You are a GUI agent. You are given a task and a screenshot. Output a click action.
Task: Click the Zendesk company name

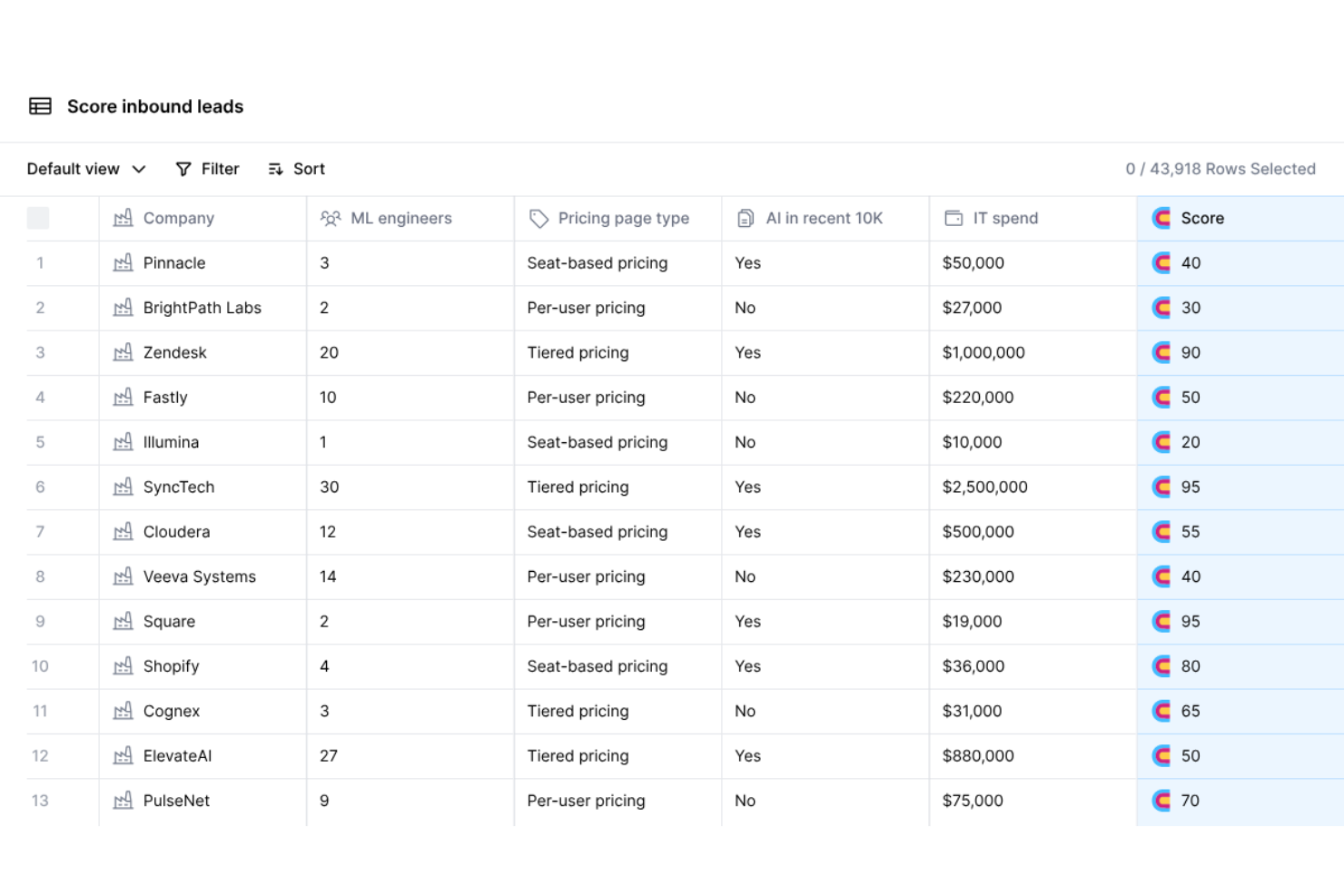[x=175, y=352]
